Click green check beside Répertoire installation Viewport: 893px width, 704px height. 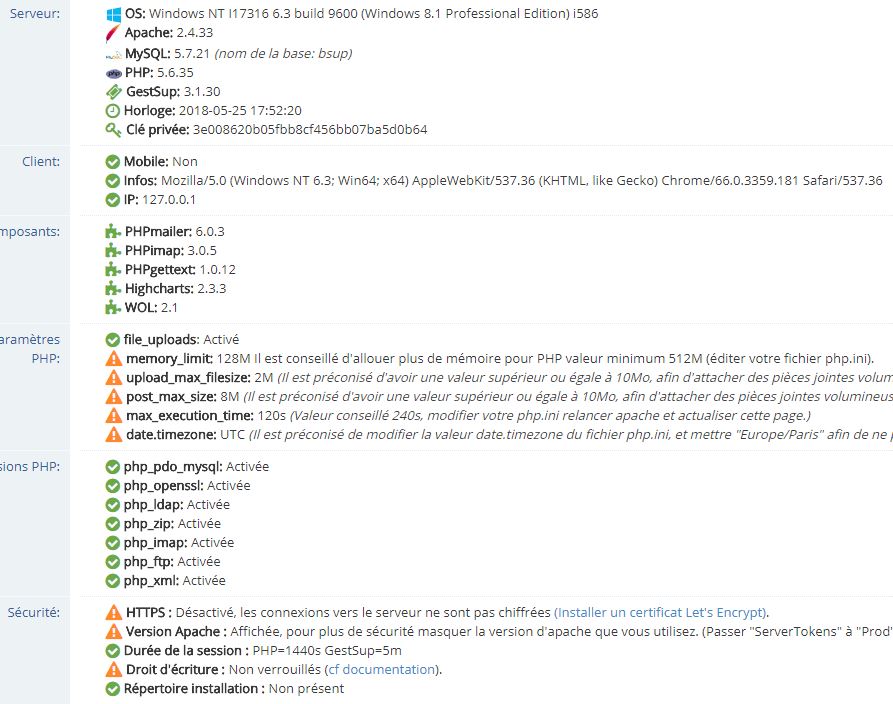tap(114, 689)
